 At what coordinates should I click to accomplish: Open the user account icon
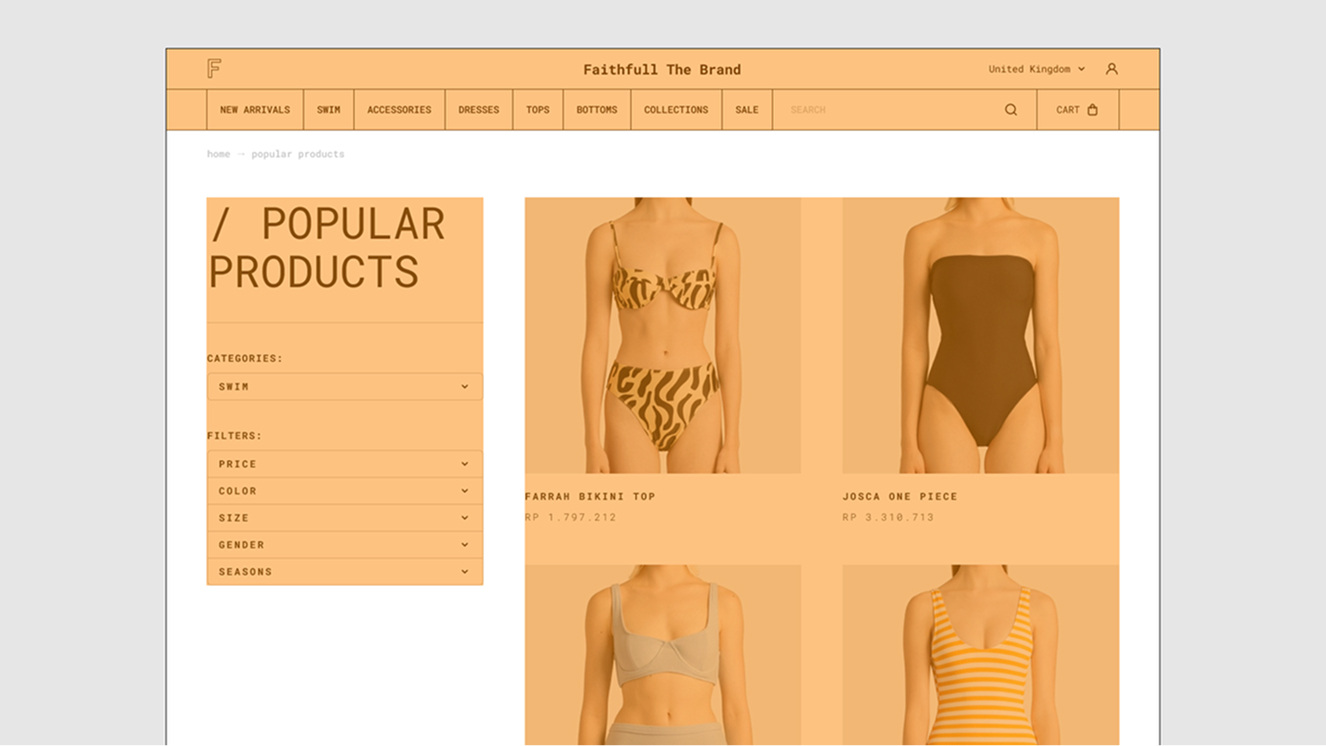1111,69
